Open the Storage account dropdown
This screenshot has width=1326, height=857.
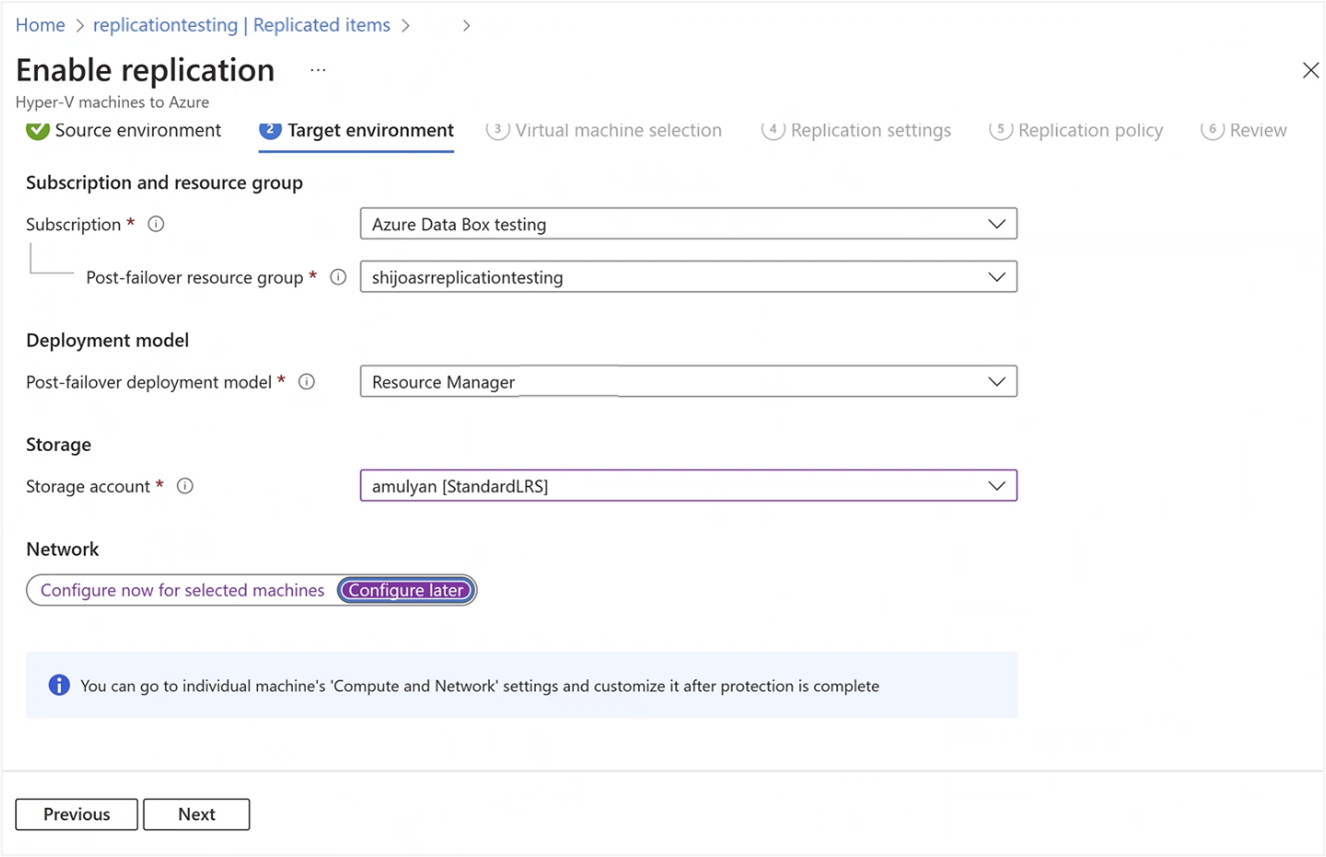tap(688, 486)
